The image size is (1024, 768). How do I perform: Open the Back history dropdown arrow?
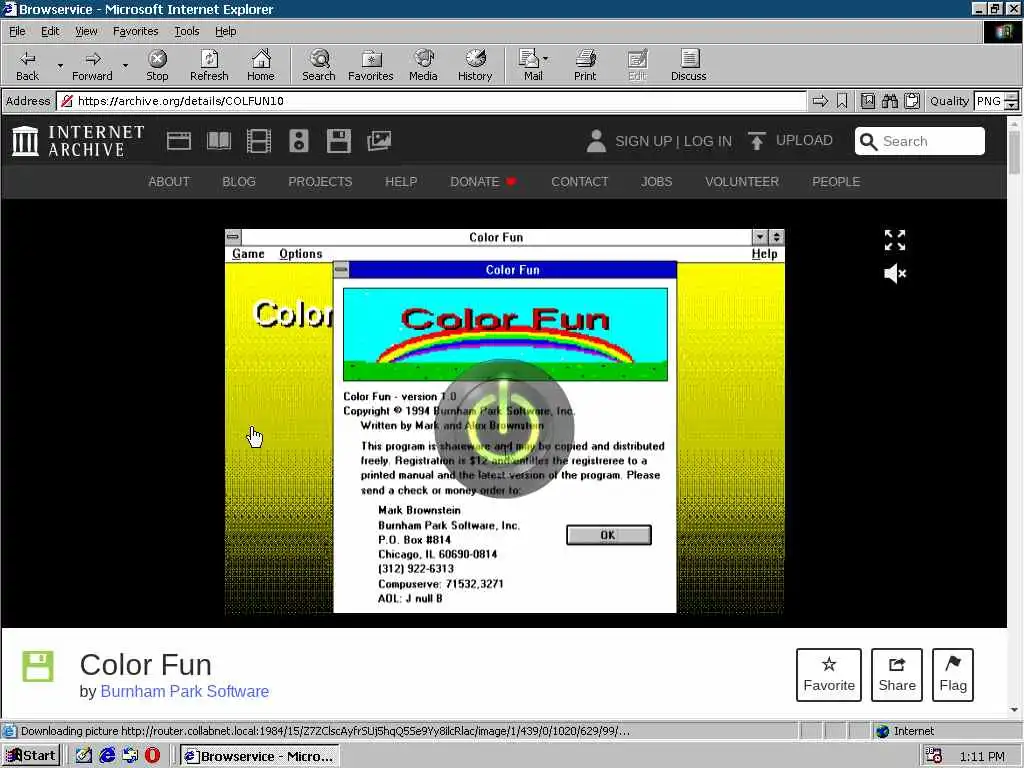pos(60,65)
